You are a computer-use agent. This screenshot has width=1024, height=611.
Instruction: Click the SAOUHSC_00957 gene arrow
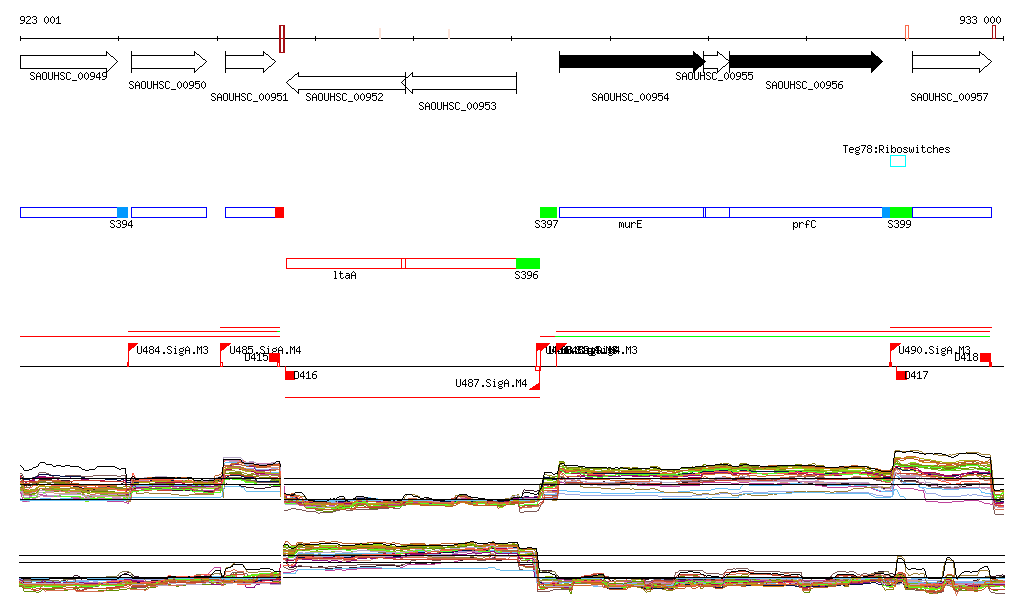tap(952, 62)
